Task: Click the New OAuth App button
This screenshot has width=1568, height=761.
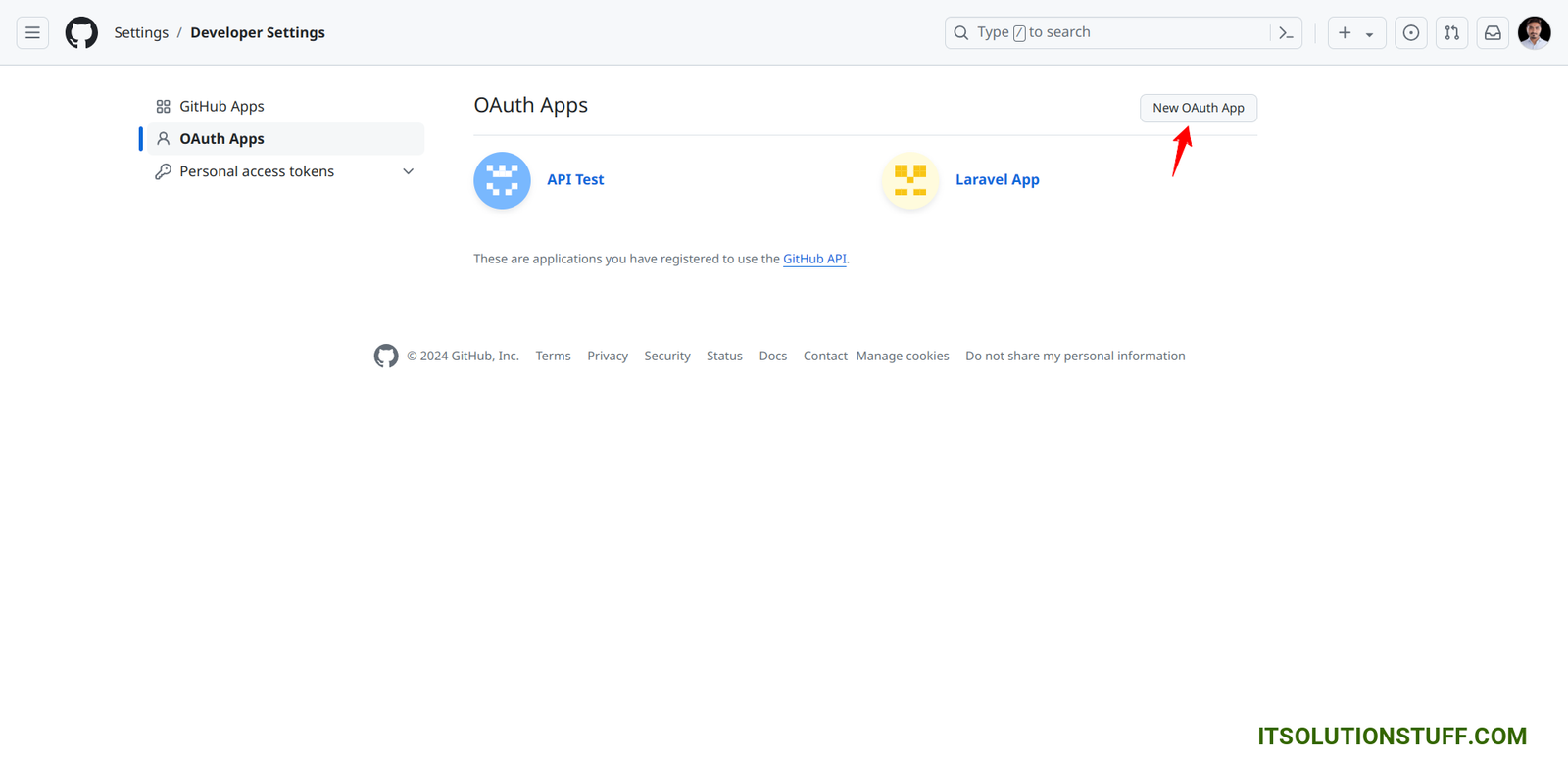Action: click(x=1198, y=108)
